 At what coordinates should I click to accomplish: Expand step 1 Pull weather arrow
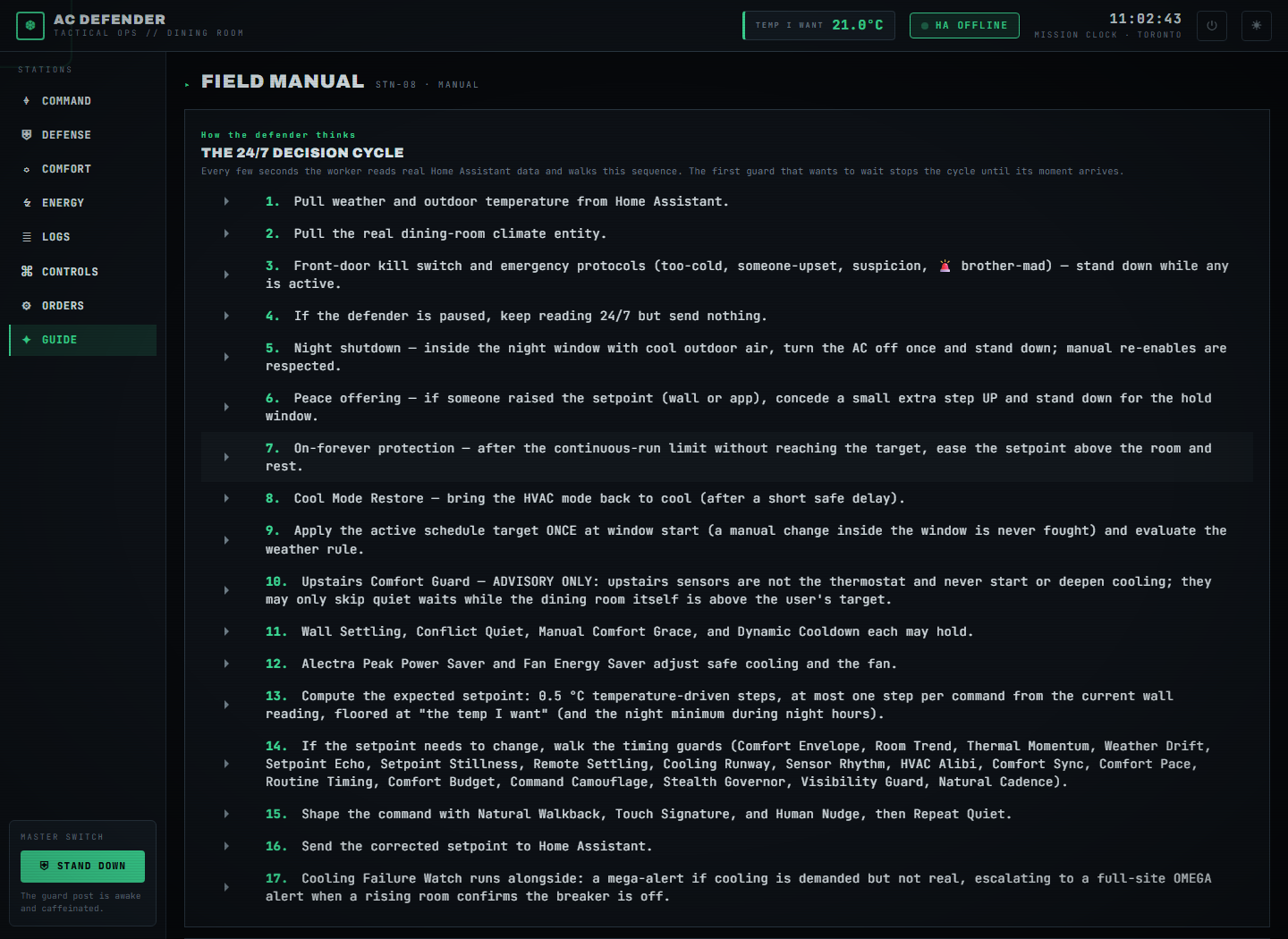(x=226, y=201)
